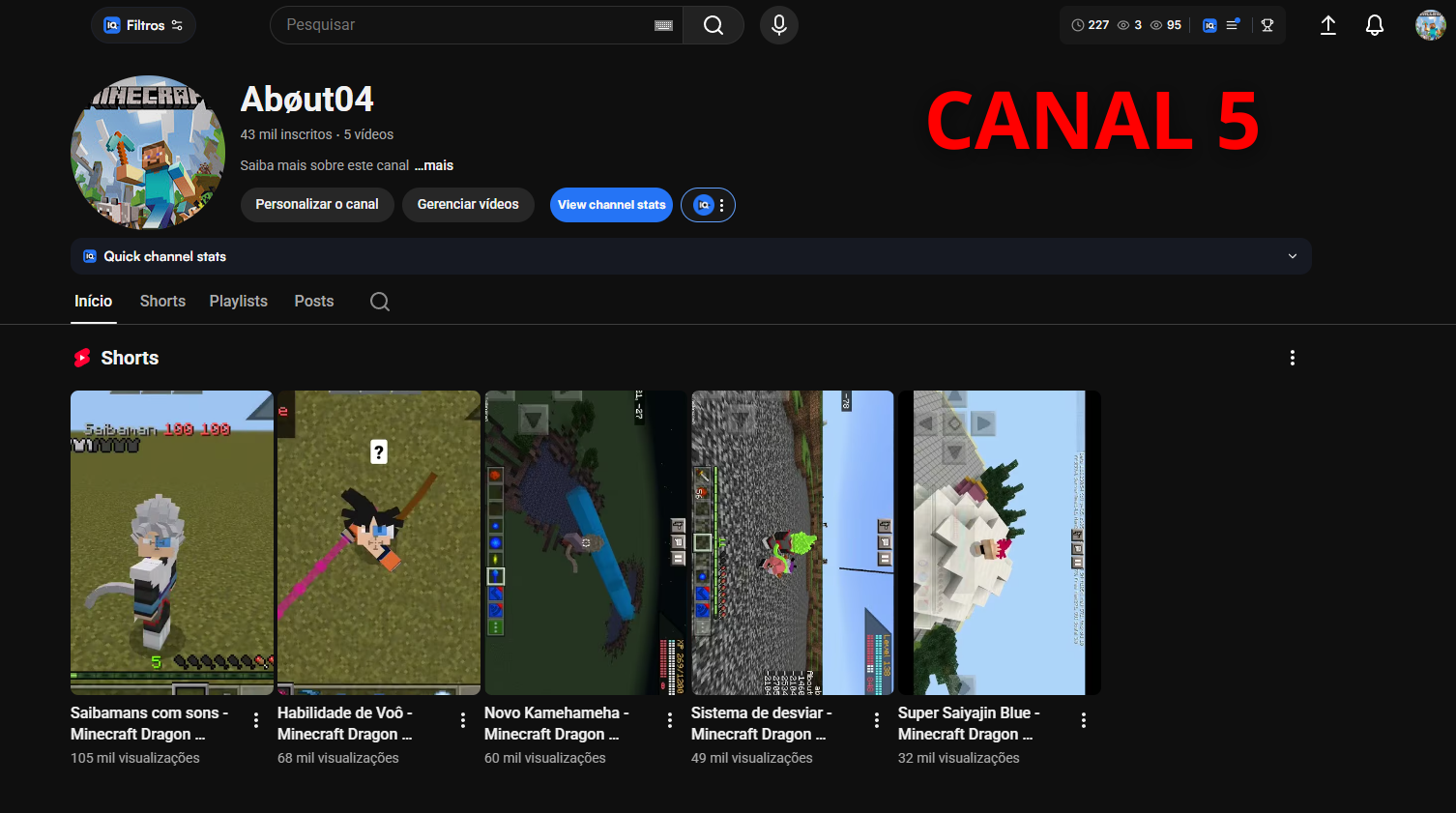Image resolution: width=1456 pixels, height=813 pixels.
Task: Open the on-screen keyboard in search bar
Action: pos(663,26)
